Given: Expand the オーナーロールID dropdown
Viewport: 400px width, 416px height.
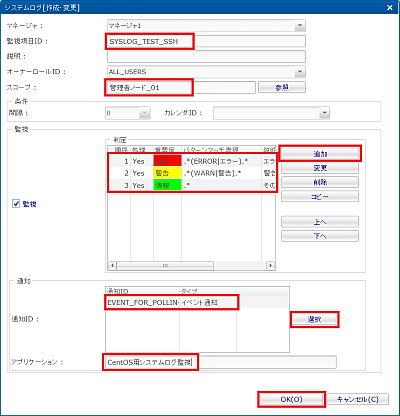Looking at the screenshot, I should 300,71.
